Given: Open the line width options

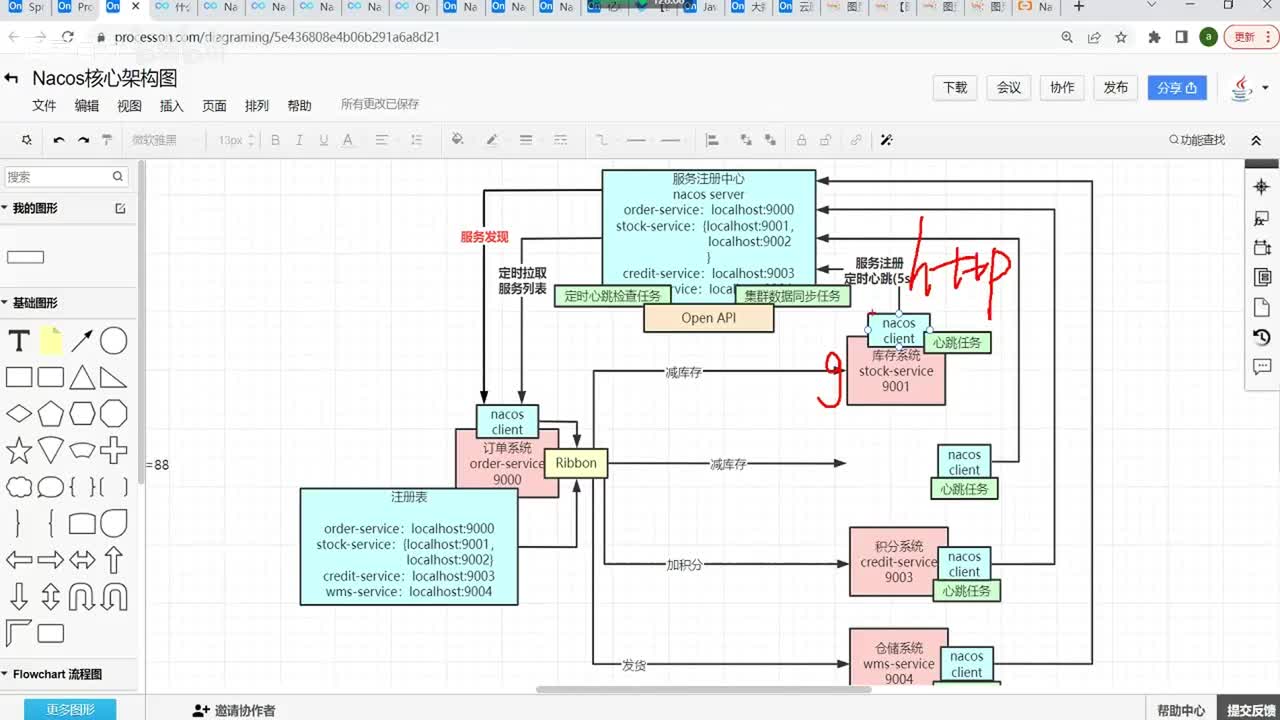Looking at the screenshot, I should coord(526,140).
